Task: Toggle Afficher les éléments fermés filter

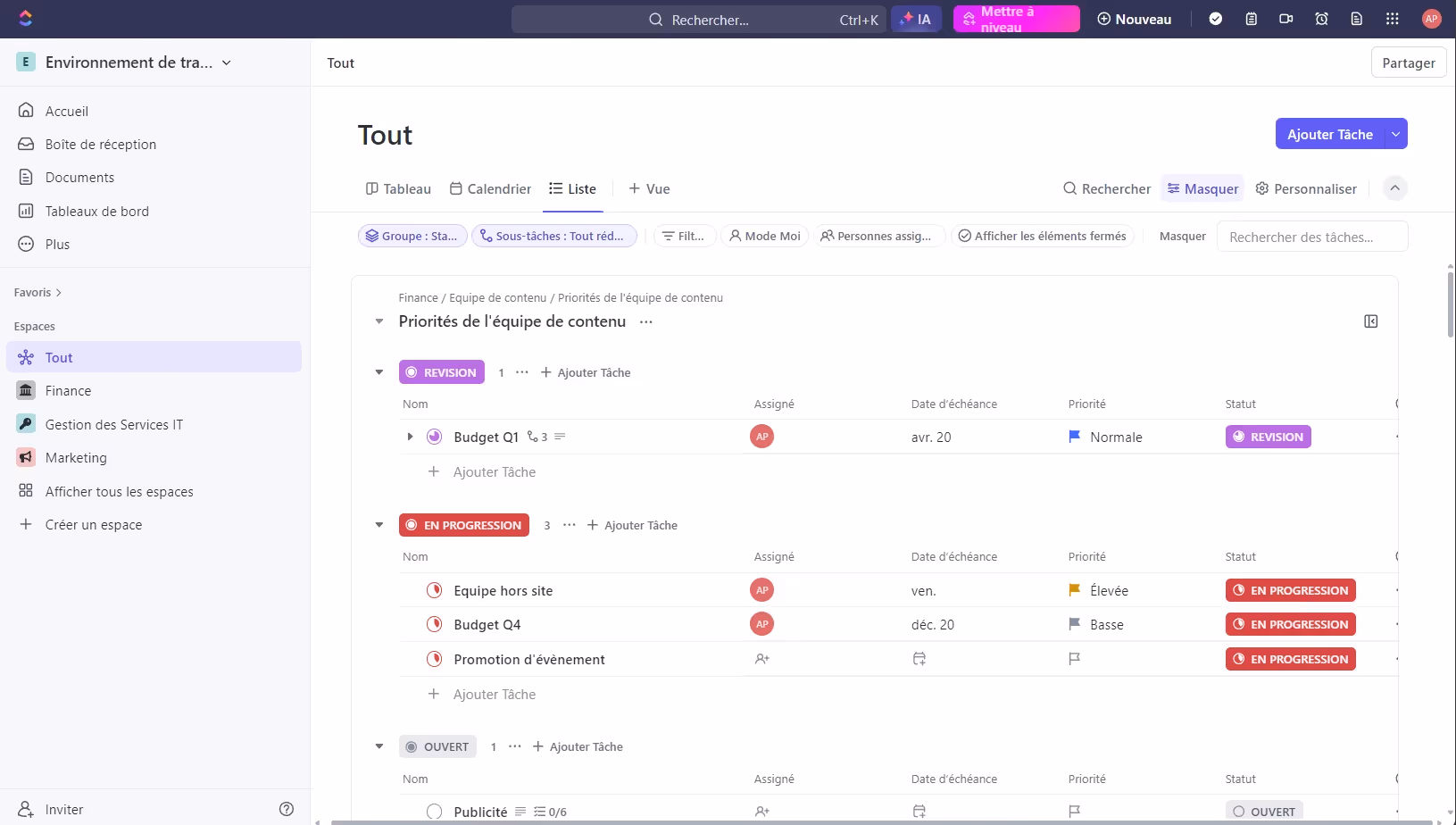Action: point(1042,236)
